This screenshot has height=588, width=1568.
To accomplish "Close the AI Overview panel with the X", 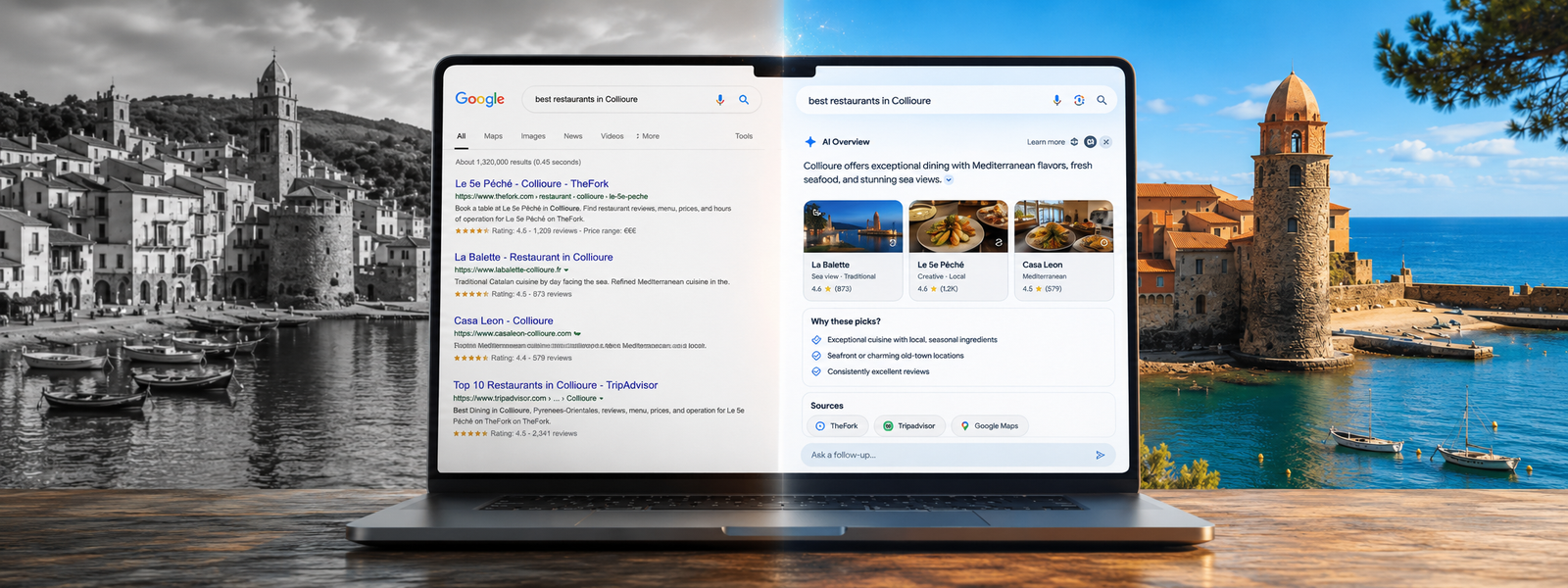I will (1106, 142).
